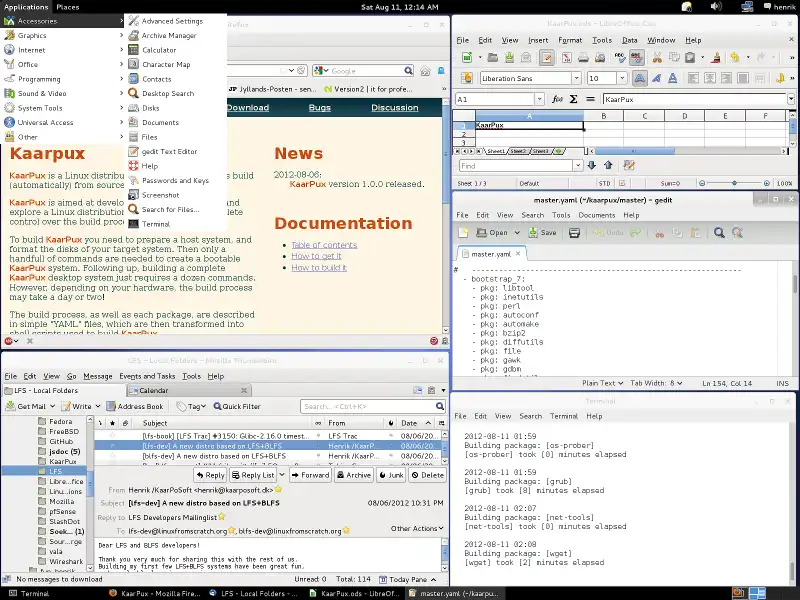Image resolution: width=800 pixels, height=600 pixels.
Task: Click the Forward button in Thunderbird
Action: click(310, 475)
